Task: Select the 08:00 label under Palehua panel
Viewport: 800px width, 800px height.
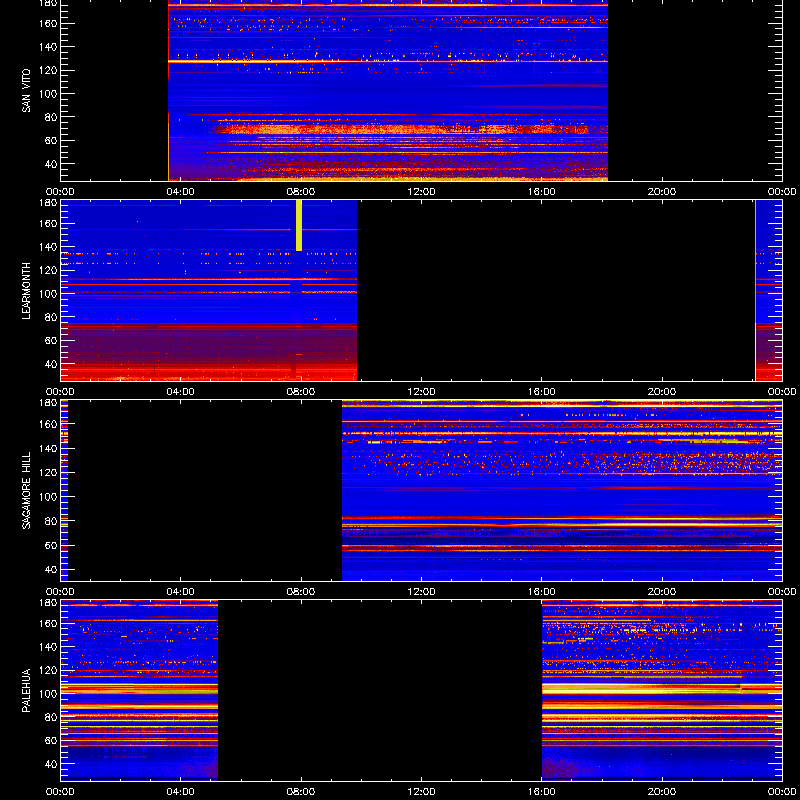Action: tap(301, 792)
